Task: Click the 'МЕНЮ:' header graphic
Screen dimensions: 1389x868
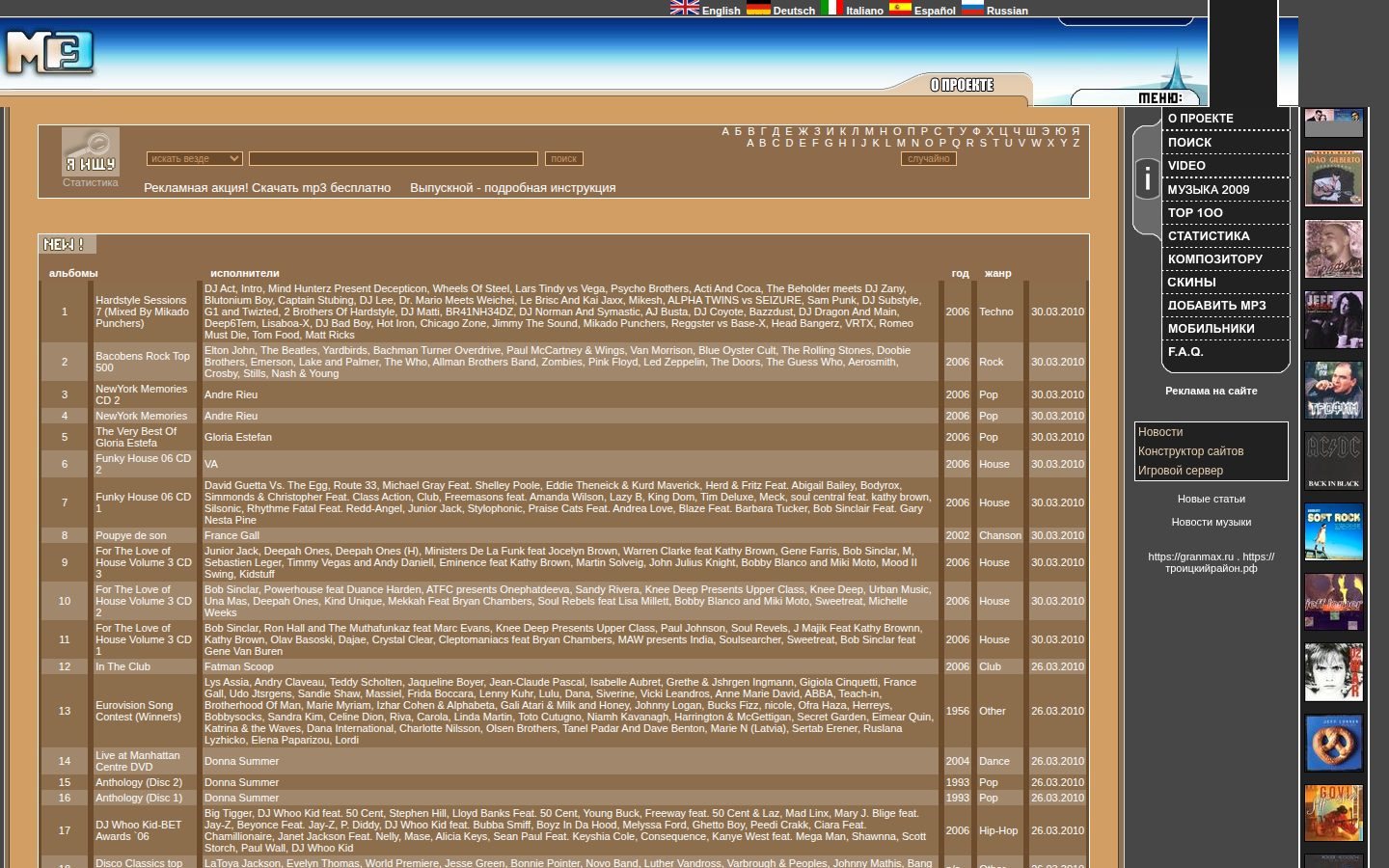Action: pyautogui.click(x=1159, y=97)
